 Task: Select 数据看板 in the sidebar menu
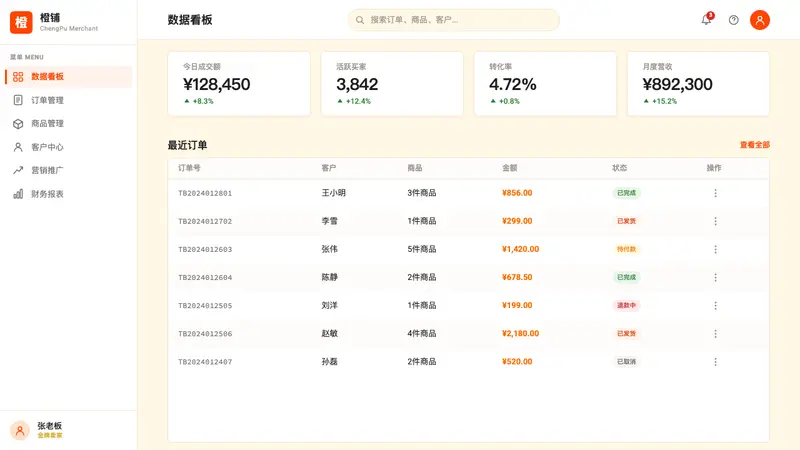click(x=68, y=77)
